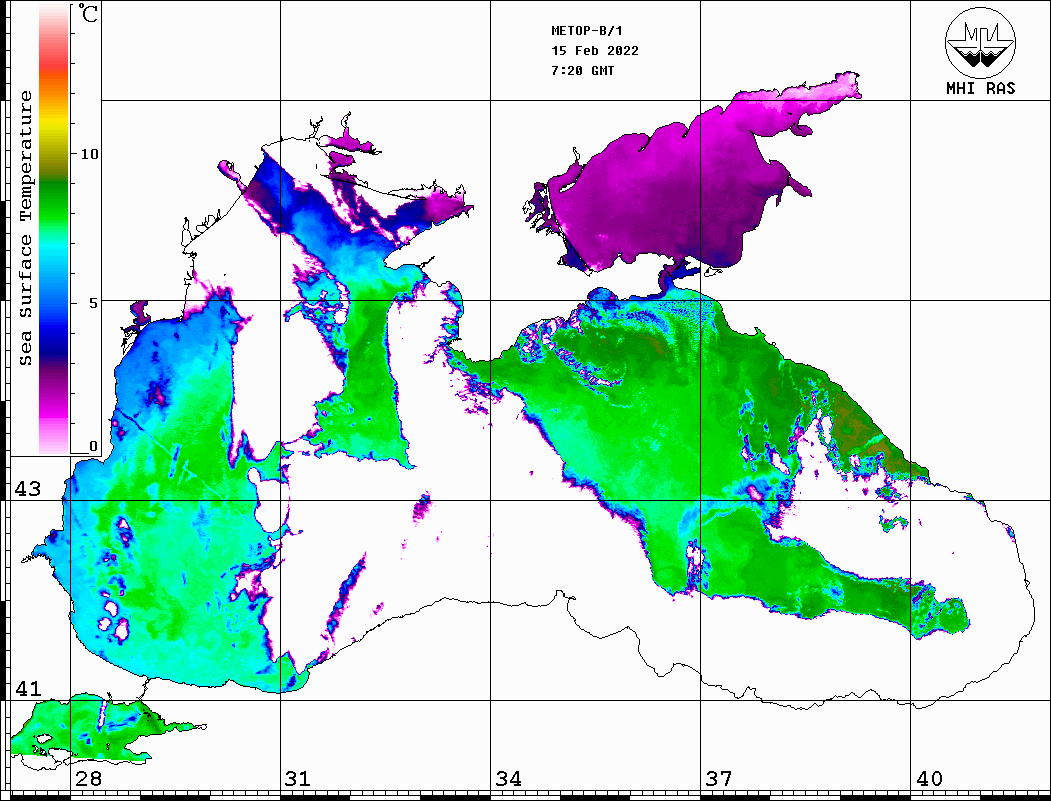Screen dimensions: 1051x801
Task: Click the MHI RAS logo emblem
Action: click(980, 42)
